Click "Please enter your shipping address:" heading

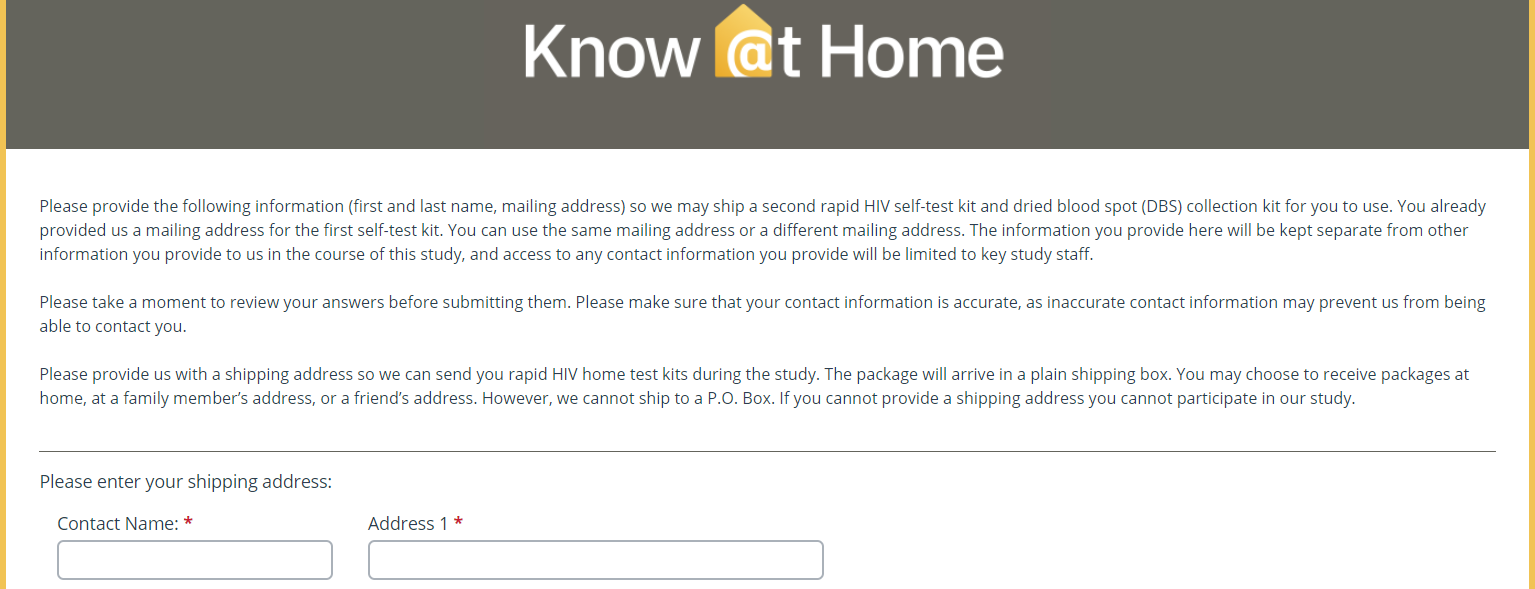(186, 482)
